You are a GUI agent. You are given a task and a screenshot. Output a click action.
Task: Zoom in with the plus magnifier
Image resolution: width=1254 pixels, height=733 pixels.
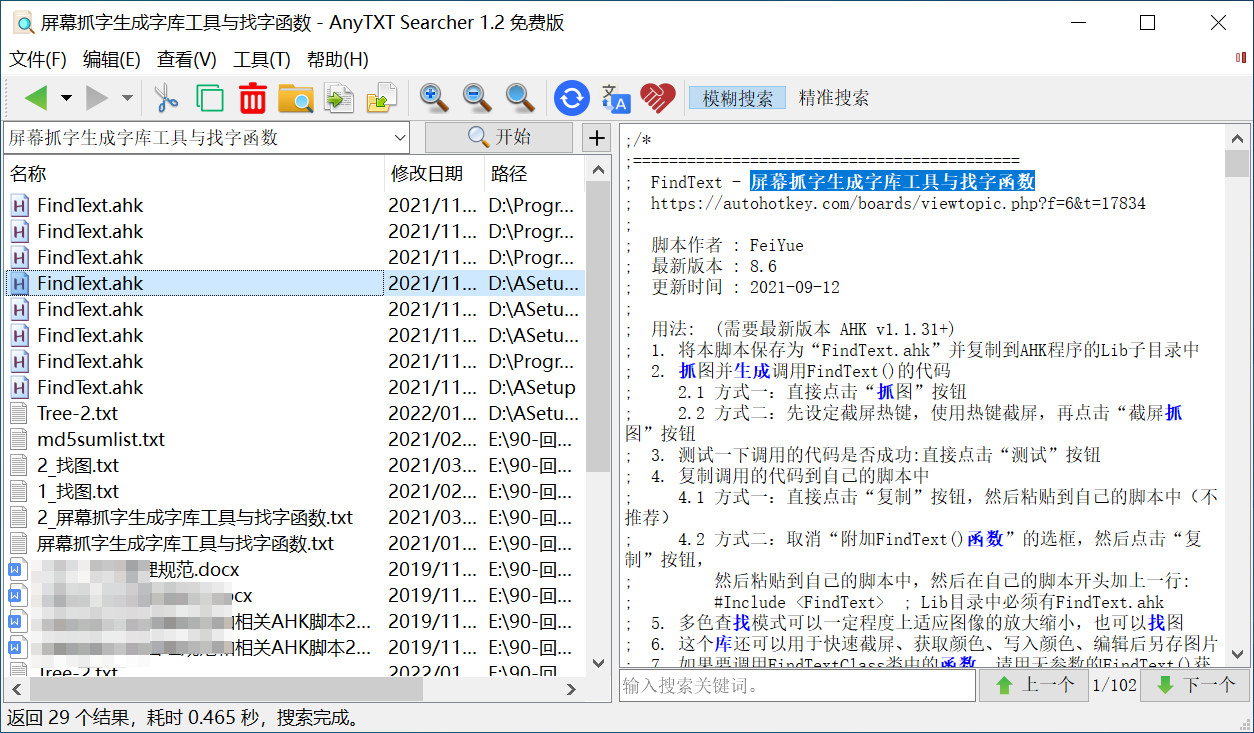pyautogui.click(x=433, y=98)
